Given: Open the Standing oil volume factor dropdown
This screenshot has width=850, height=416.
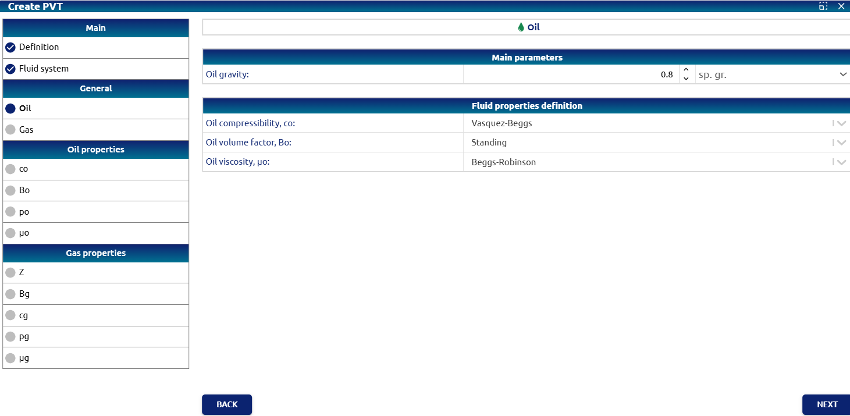Looking at the screenshot, I should pos(840,143).
